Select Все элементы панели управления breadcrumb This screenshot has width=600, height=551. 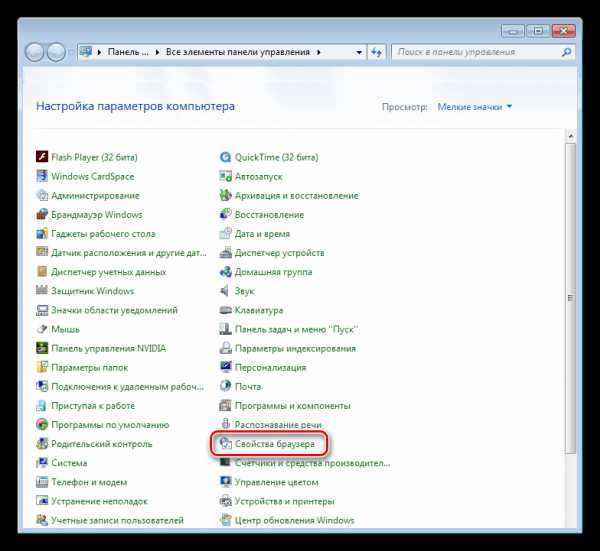point(238,52)
